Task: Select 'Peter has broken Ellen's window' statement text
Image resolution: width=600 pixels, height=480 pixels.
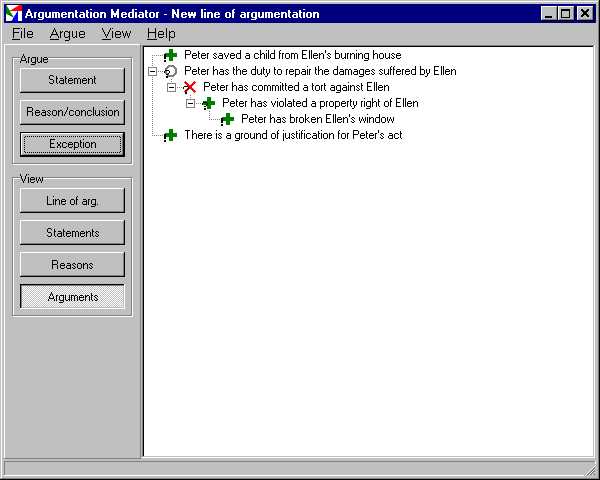Action: [317, 120]
